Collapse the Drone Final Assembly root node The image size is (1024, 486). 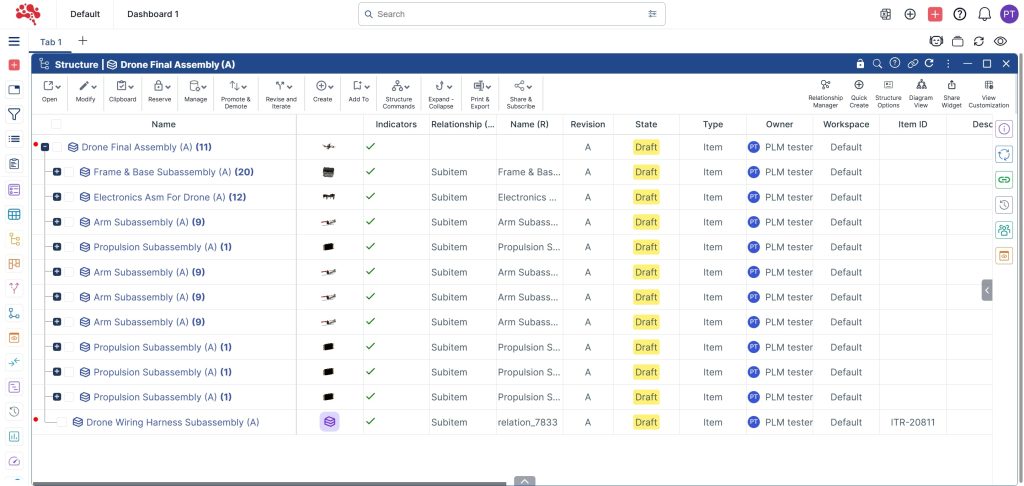click(45, 147)
